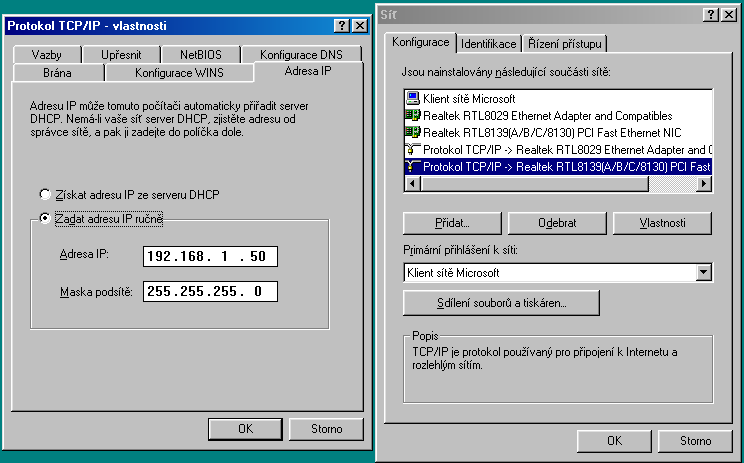
Task: Click the TCP/IP RTL8029 protocol icon
Action: point(413,149)
